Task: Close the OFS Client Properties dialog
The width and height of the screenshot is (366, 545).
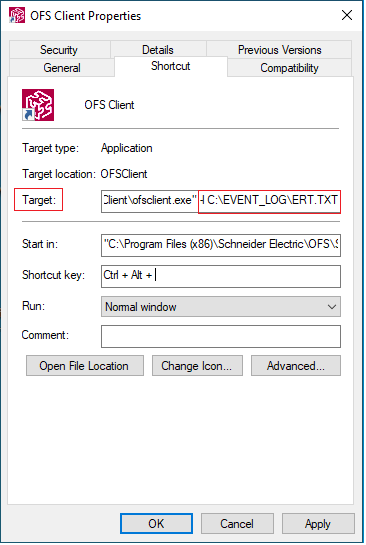Action: (347, 15)
